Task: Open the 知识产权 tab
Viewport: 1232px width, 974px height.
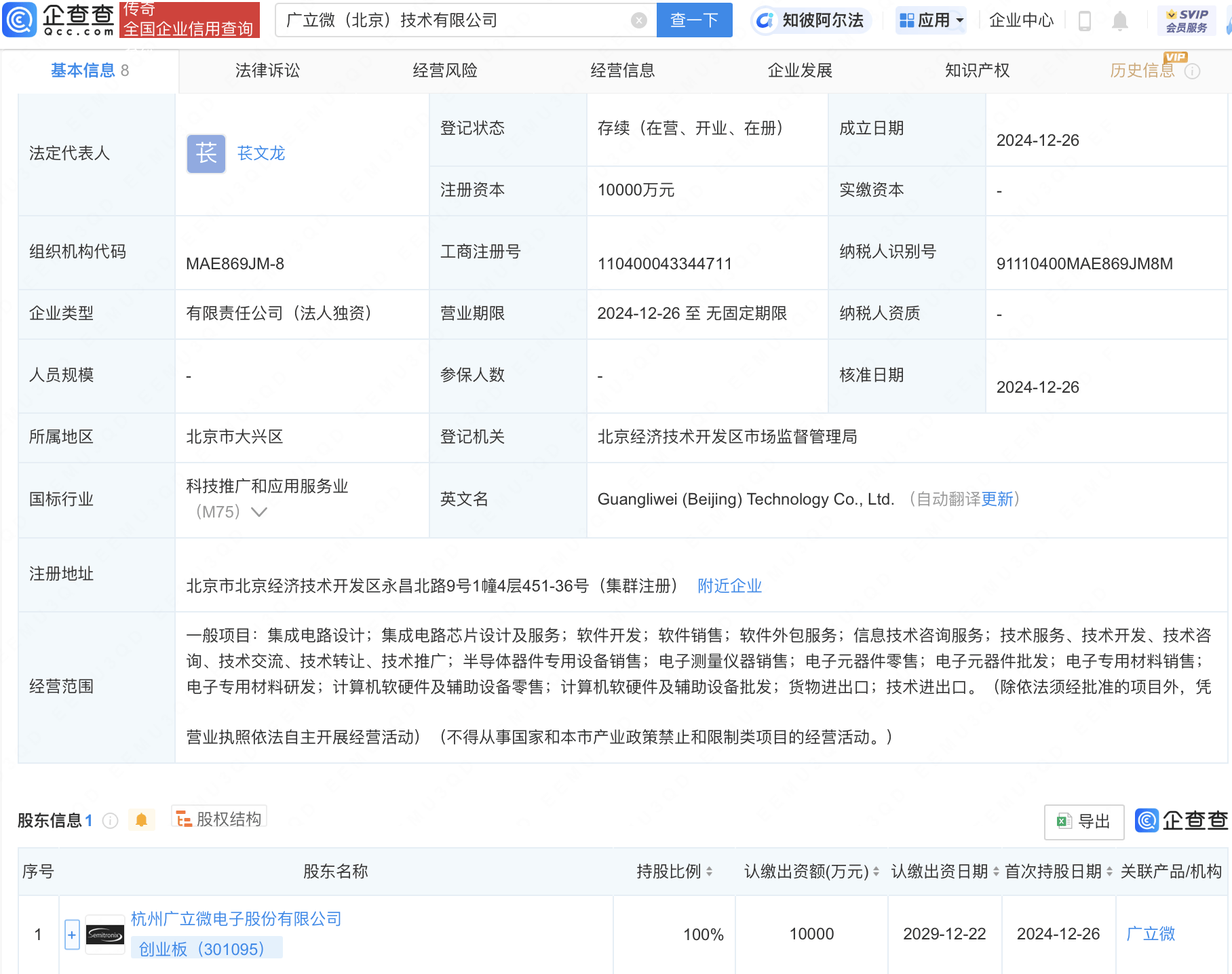Action: point(976,70)
